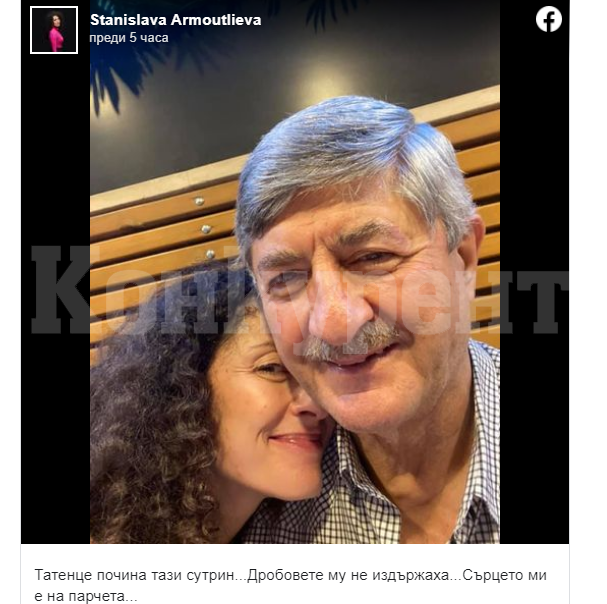Click the caption line 'е на парчета...'
Image resolution: width=607 pixels, height=604 pixels.
[86, 596]
